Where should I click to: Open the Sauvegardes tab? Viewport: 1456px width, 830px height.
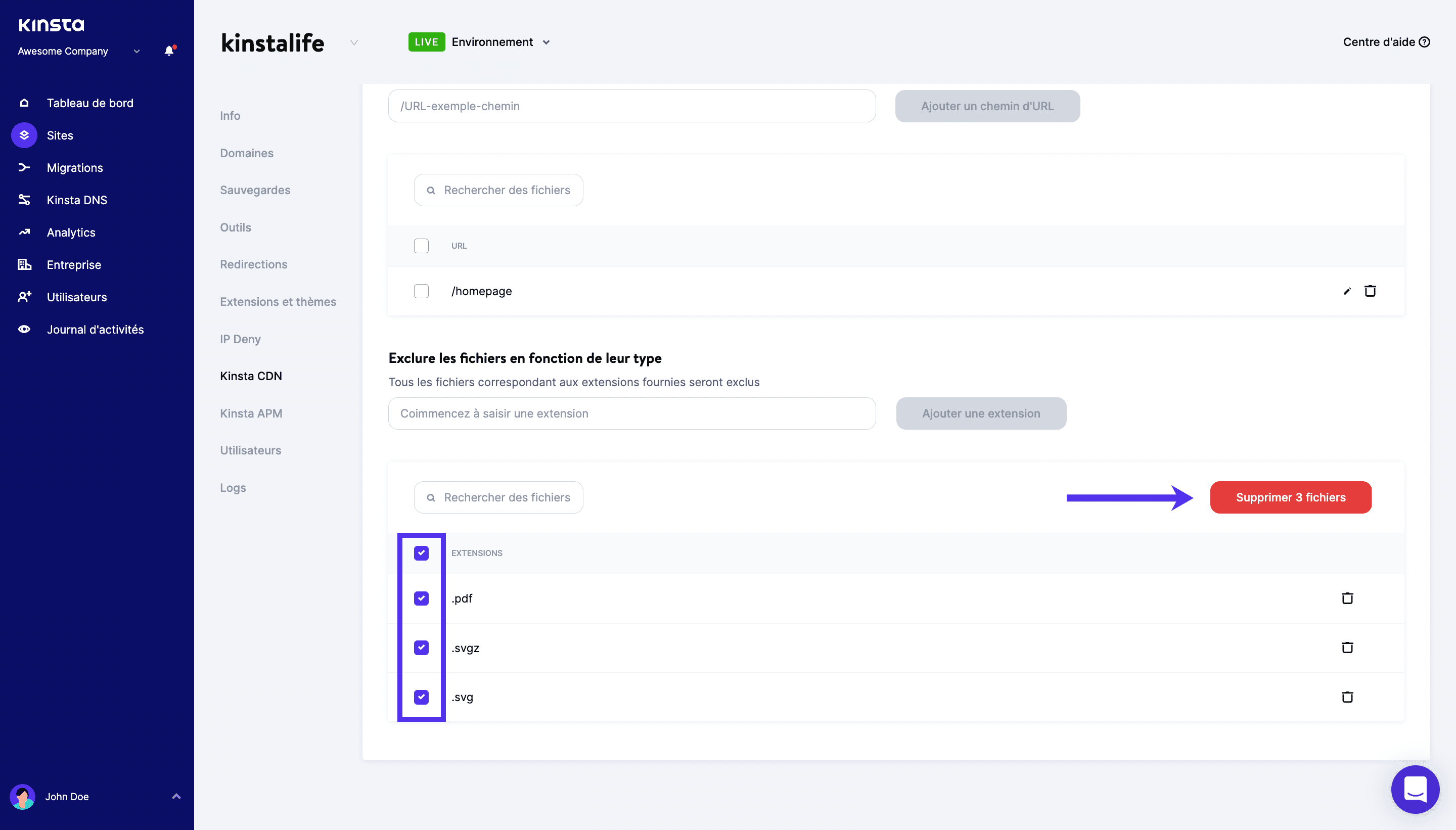(x=255, y=190)
